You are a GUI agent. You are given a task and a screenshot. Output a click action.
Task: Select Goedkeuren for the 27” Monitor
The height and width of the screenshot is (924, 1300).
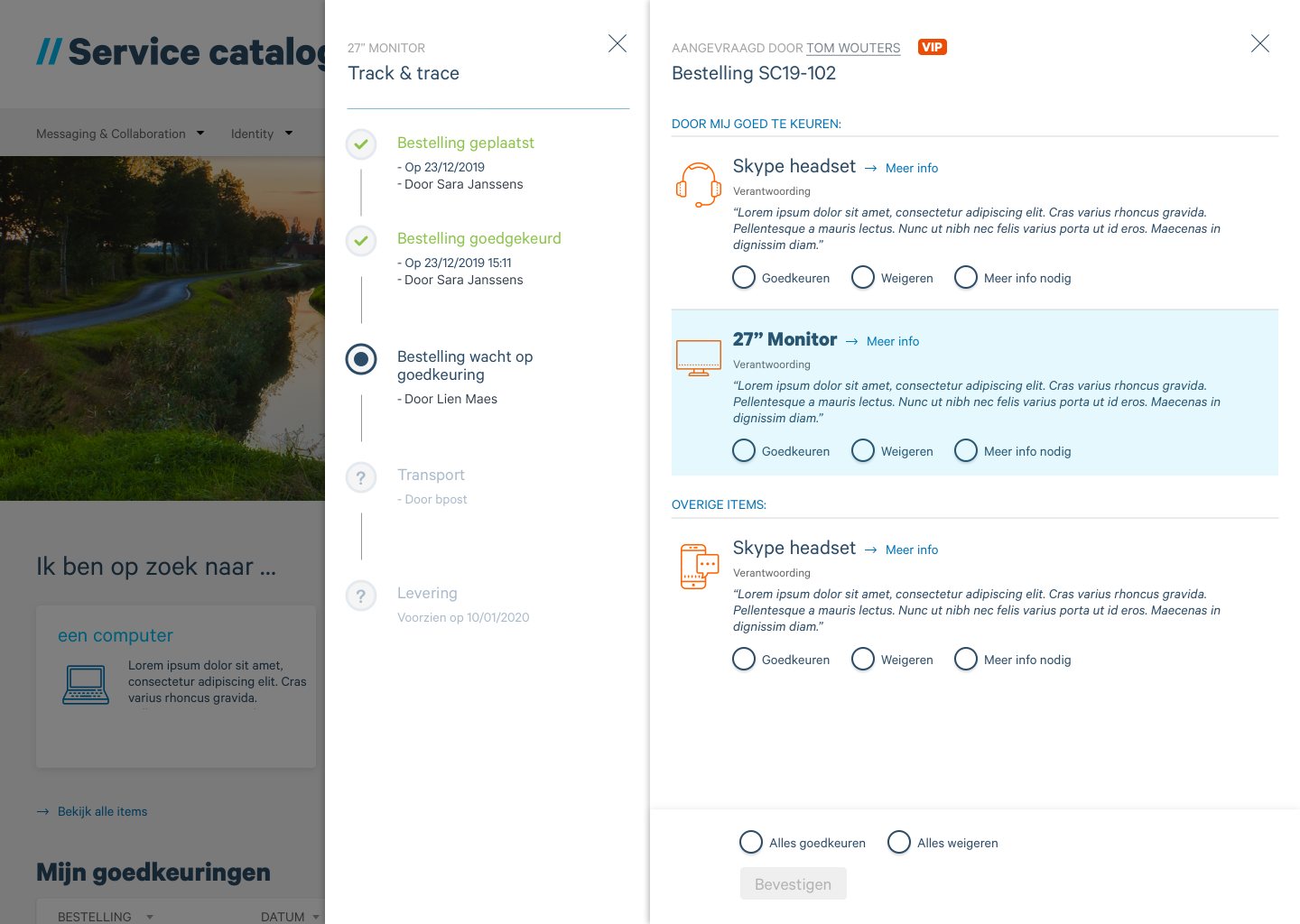pyautogui.click(x=744, y=450)
